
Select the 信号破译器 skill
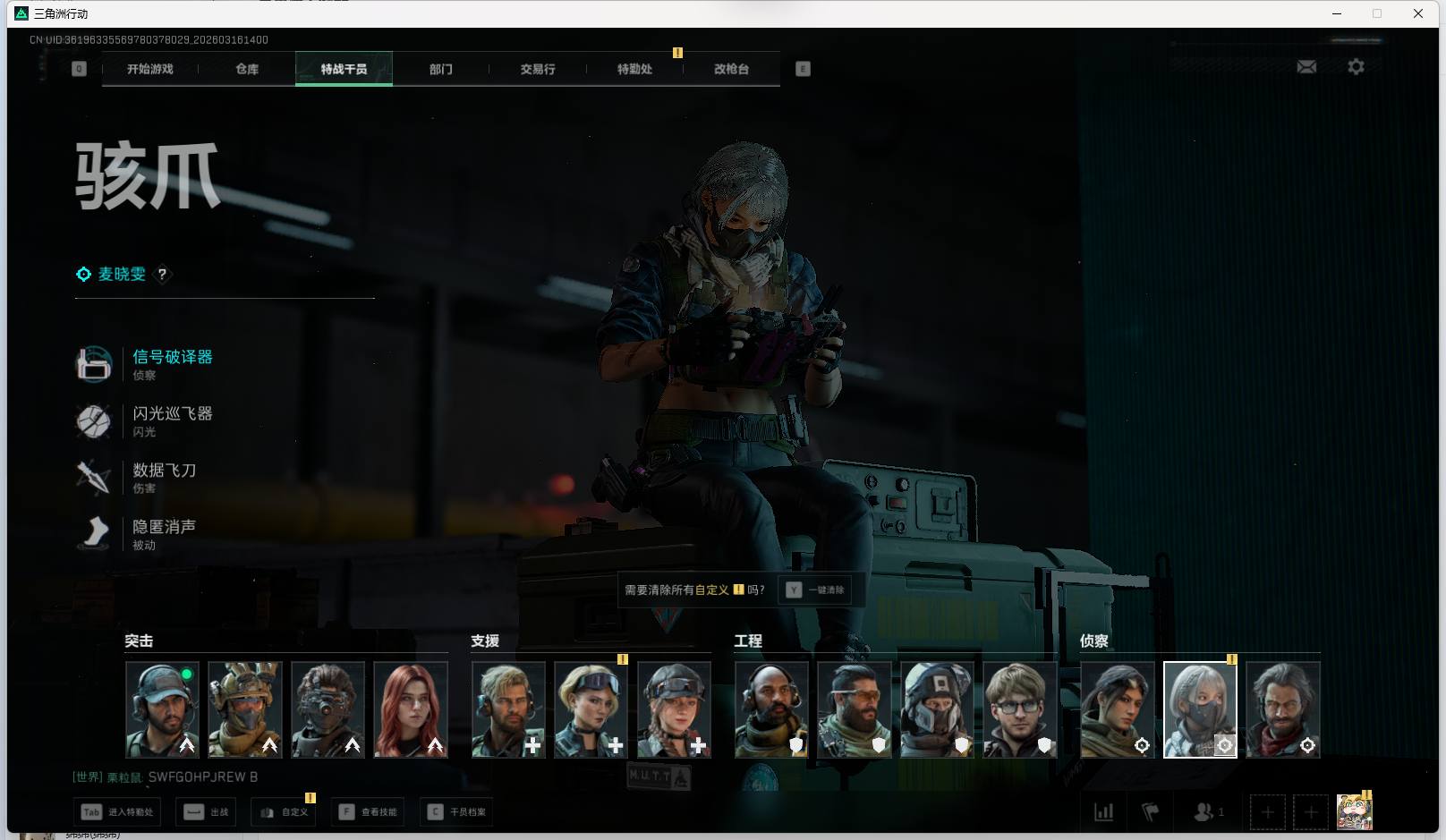[146, 364]
